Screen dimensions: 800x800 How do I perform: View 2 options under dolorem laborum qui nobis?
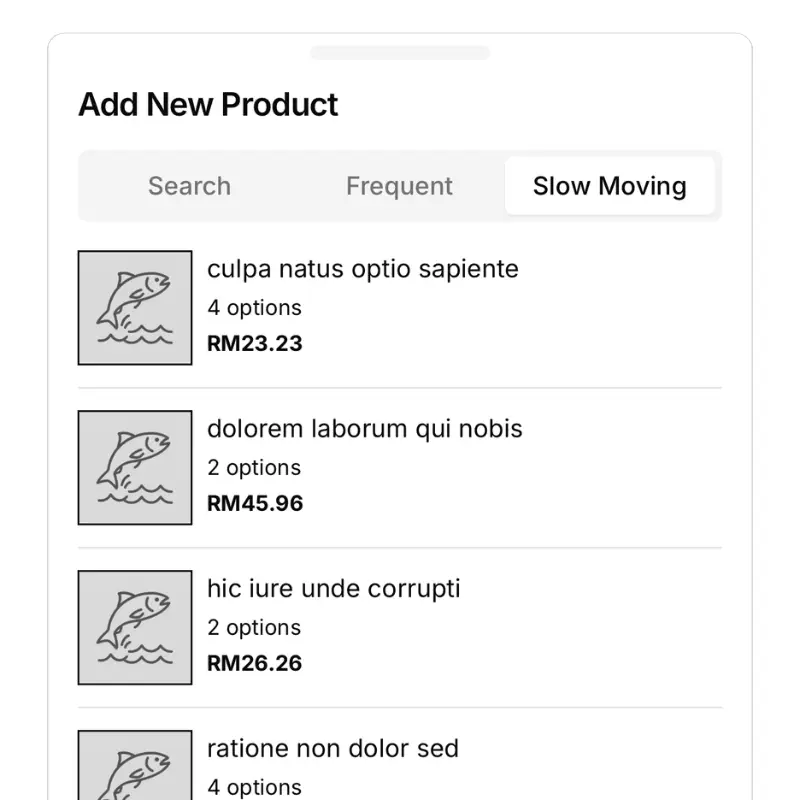254,467
